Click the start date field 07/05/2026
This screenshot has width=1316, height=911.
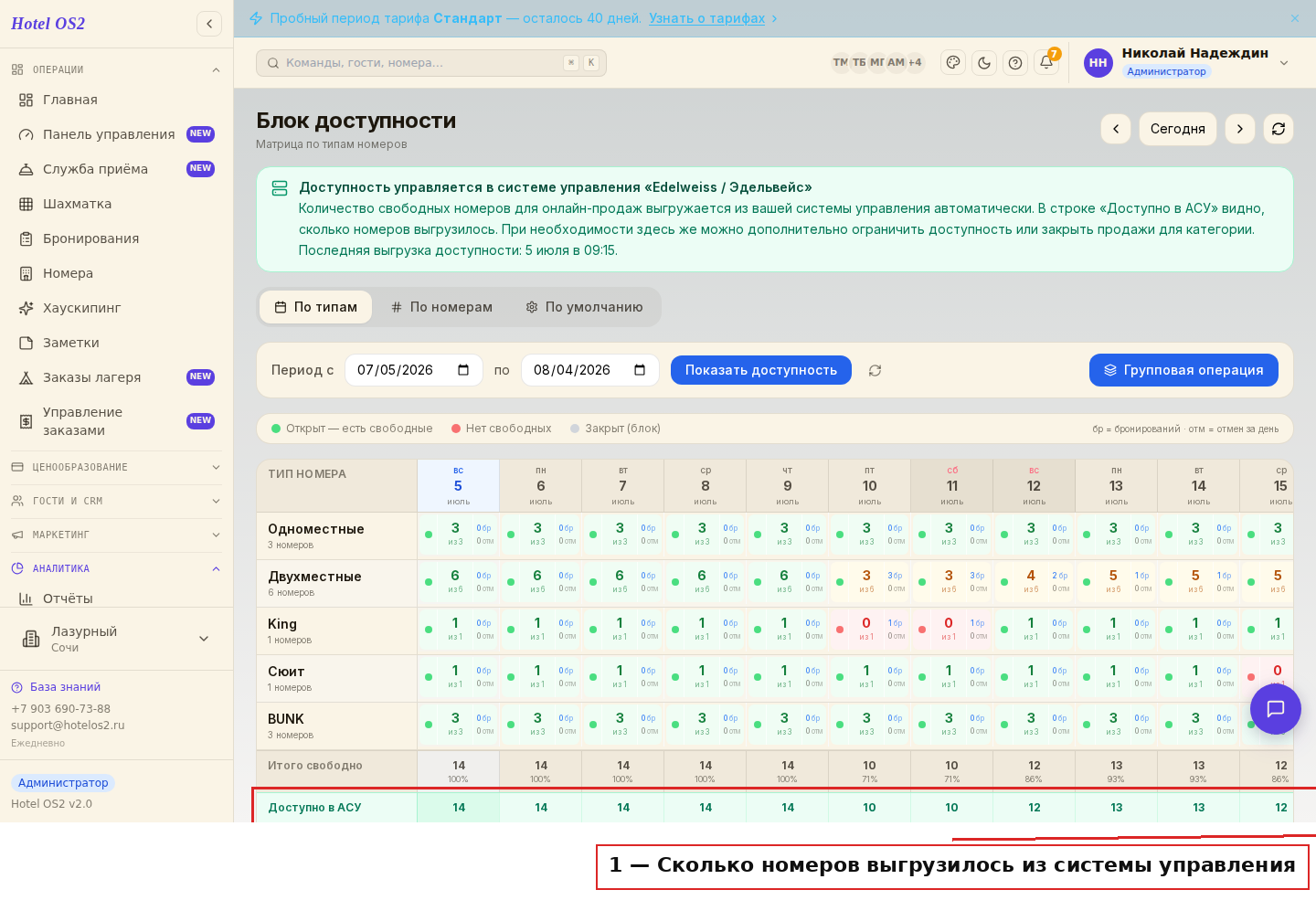414,370
